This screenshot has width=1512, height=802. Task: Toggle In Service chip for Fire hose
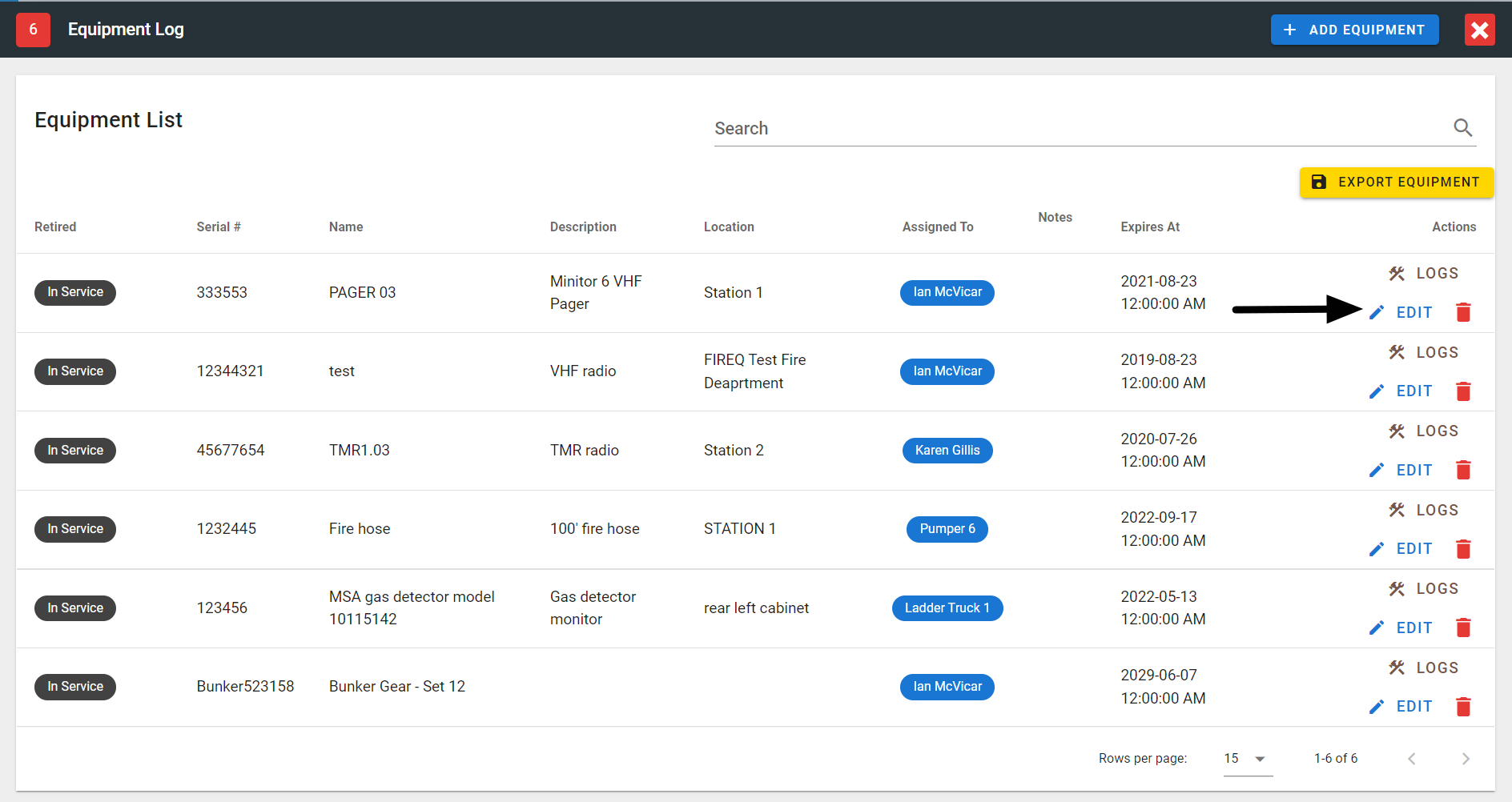(x=75, y=529)
